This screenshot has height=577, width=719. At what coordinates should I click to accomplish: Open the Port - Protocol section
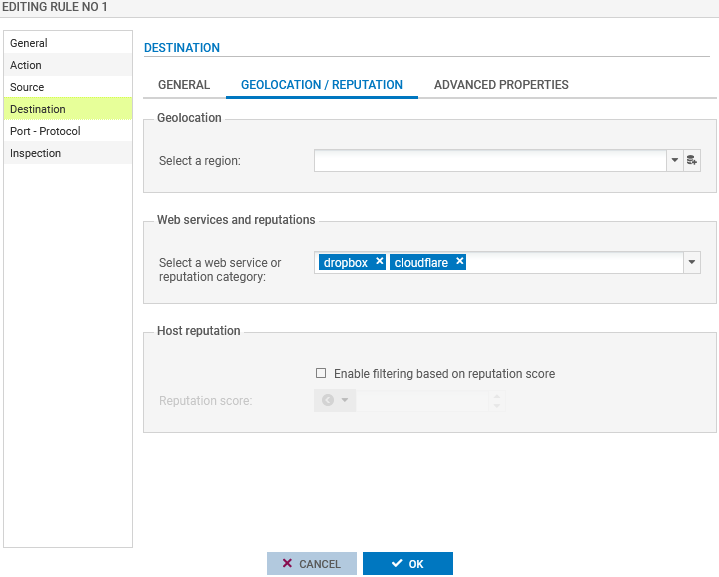coord(45,131)
